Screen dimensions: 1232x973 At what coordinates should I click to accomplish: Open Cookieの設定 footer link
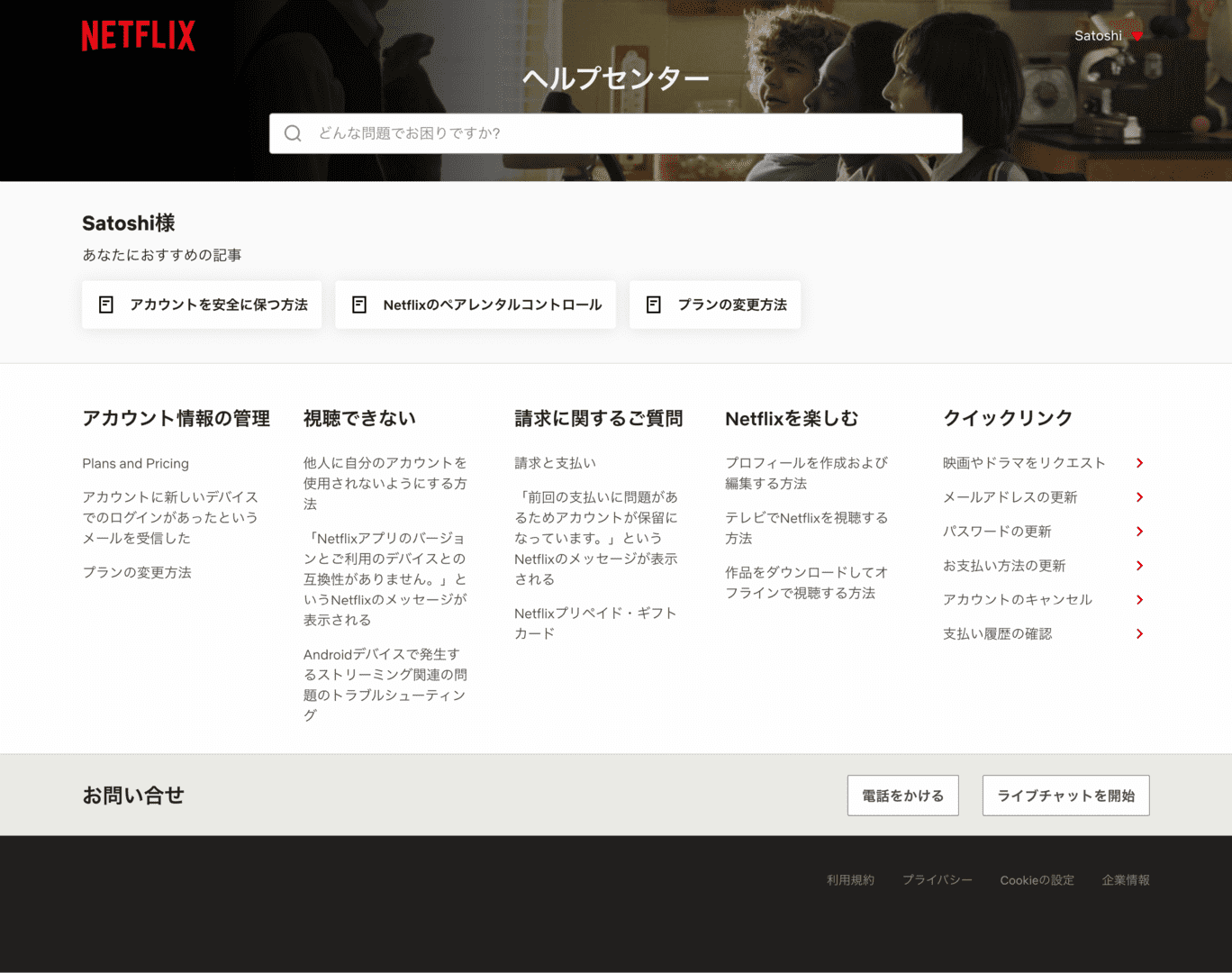click(1037, 880)
